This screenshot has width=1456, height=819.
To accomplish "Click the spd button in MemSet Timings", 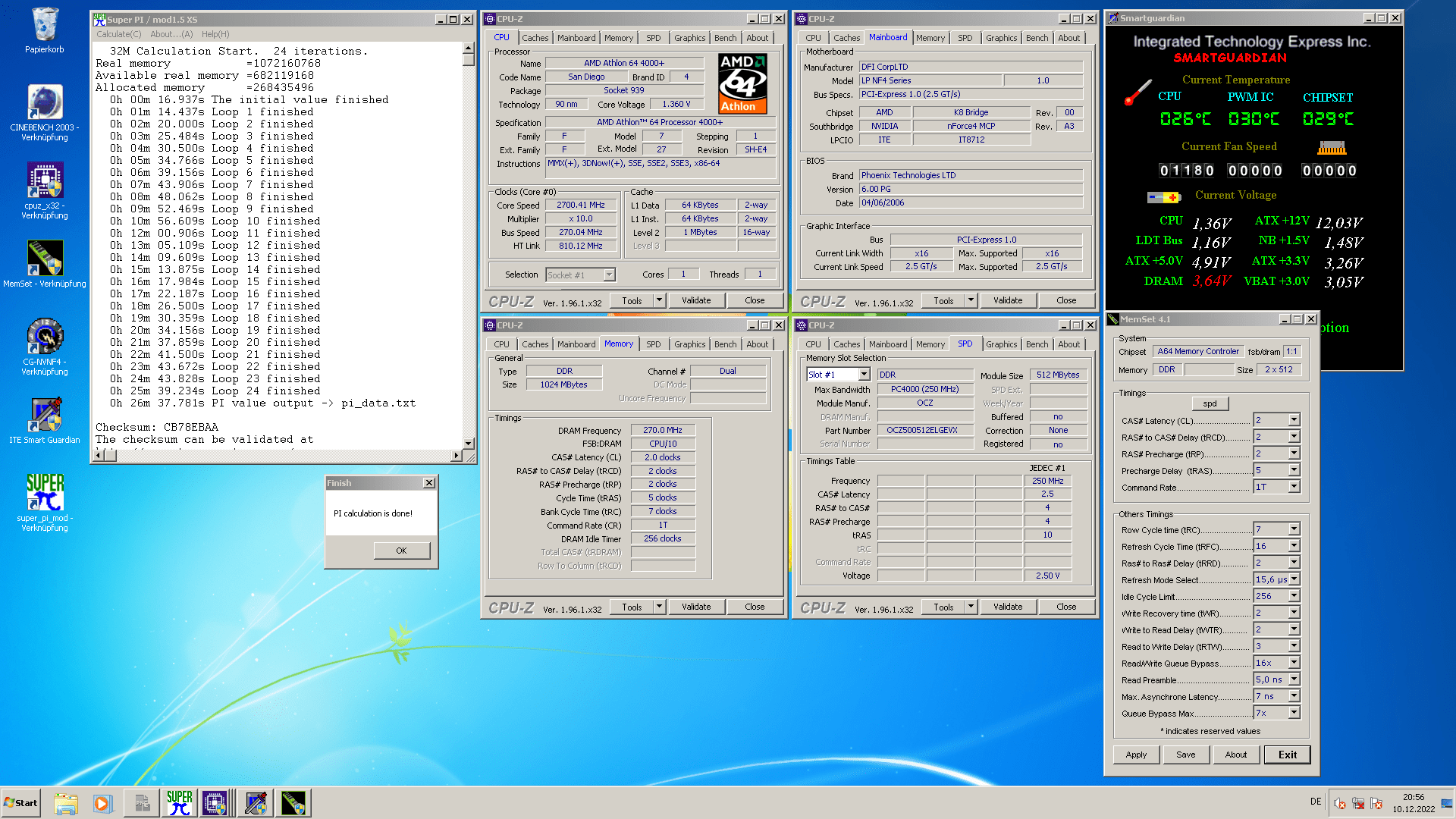I will pyautogui.click(x=1210, y=403).
